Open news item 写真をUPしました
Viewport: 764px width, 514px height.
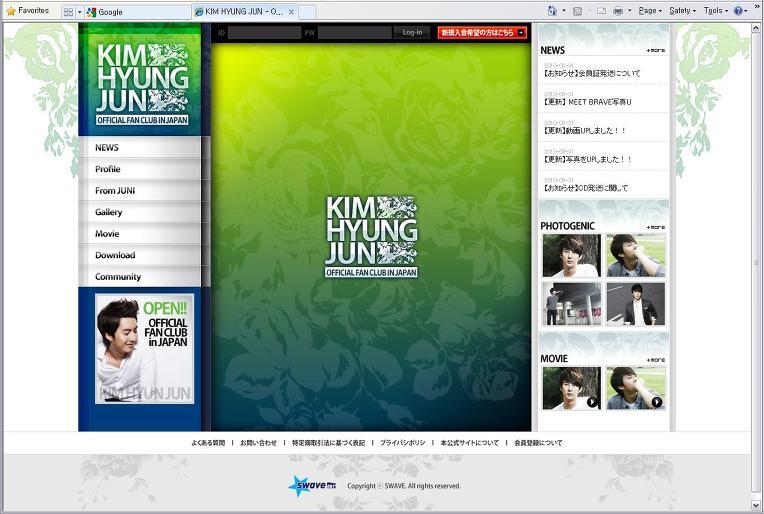click(587, 159)
